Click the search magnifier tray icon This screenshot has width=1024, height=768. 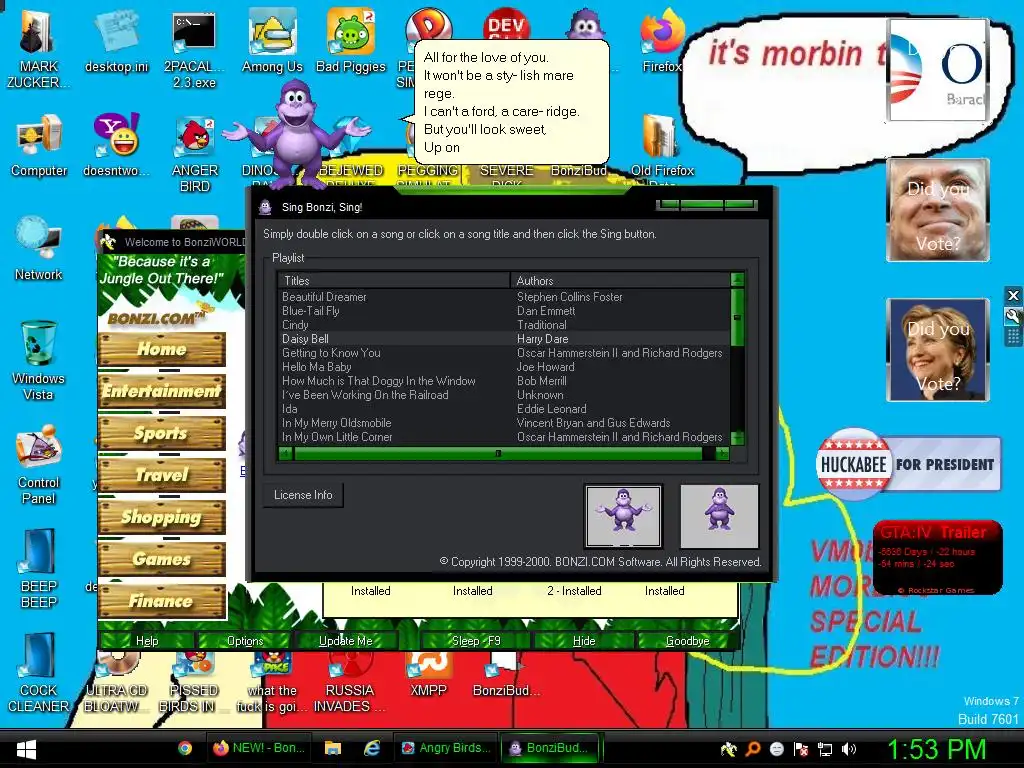coord(753,749)
